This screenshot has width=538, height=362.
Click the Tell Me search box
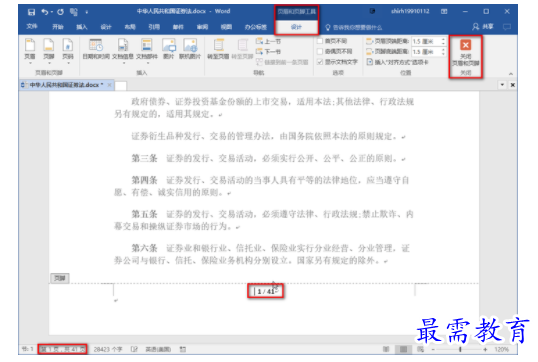click(x=353, y=27)
